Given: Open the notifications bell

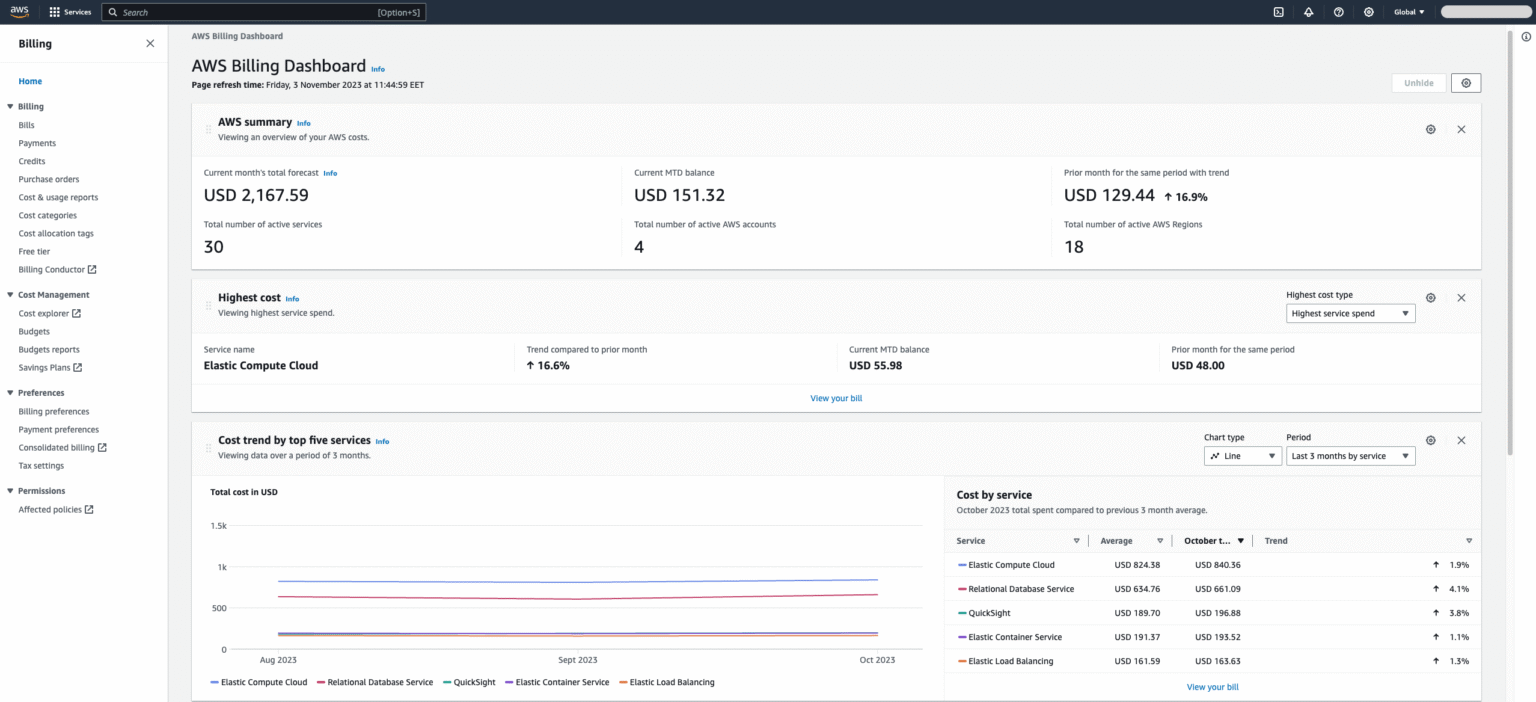Looking at the screenshot, I should pos(1308,11).
